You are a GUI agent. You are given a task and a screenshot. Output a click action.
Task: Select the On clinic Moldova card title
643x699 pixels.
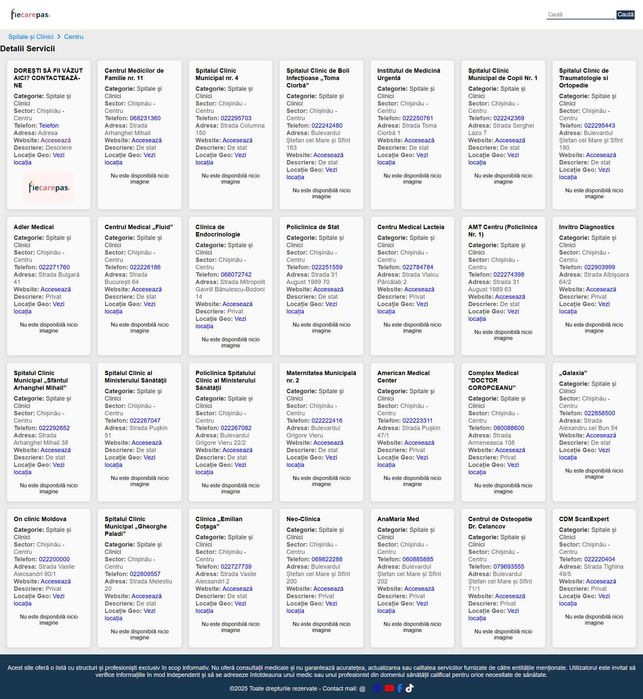pos(40,519)
